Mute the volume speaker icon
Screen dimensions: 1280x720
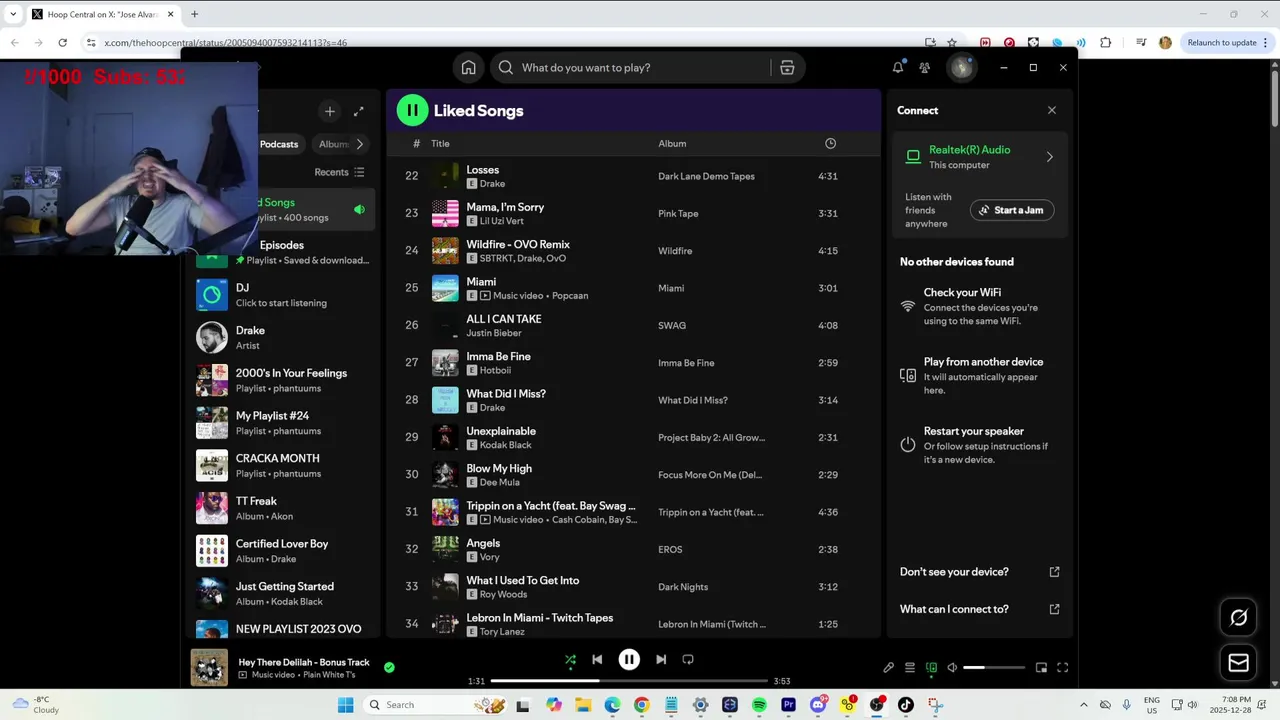(952, 667)
